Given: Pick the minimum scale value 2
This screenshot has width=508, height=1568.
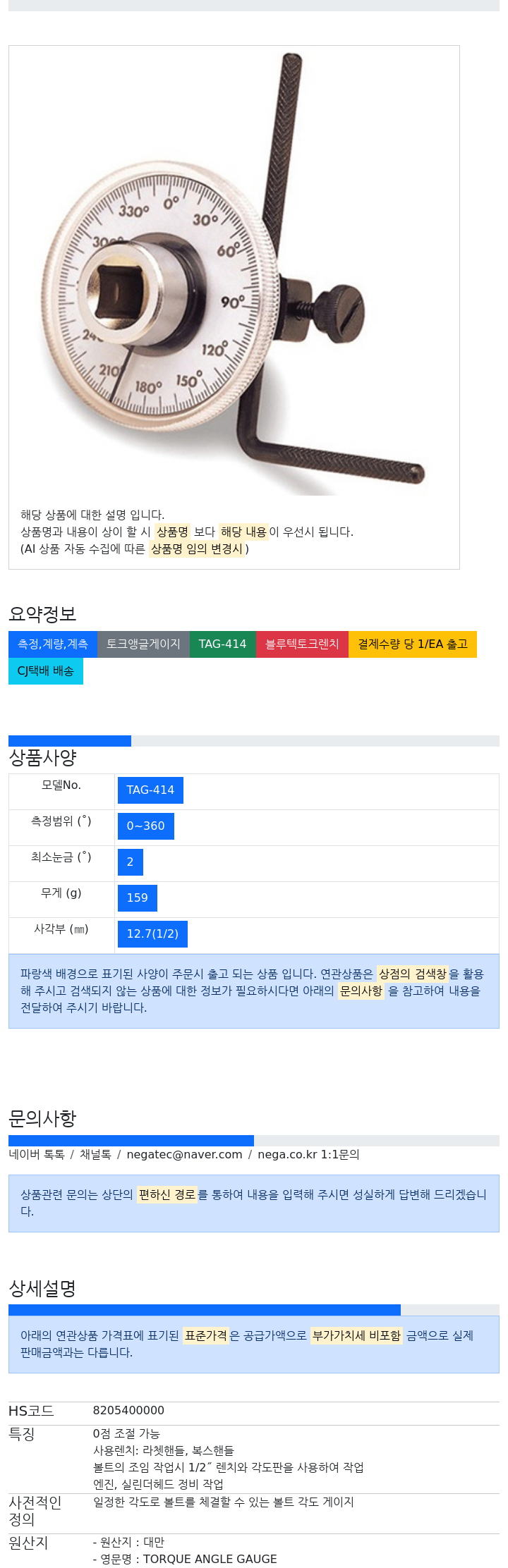Looking at the screenshot, I should tap(131, 862).
